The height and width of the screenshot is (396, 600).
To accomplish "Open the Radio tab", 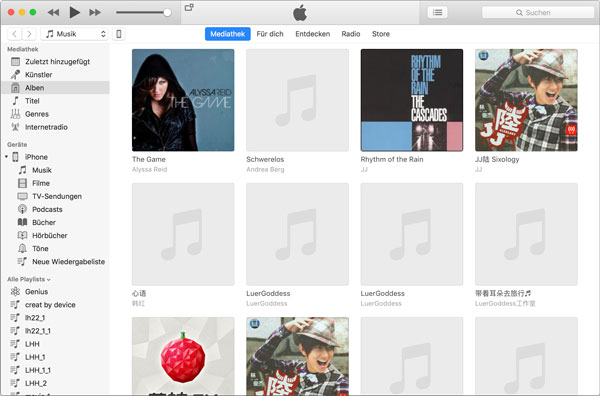I will 351,34.
